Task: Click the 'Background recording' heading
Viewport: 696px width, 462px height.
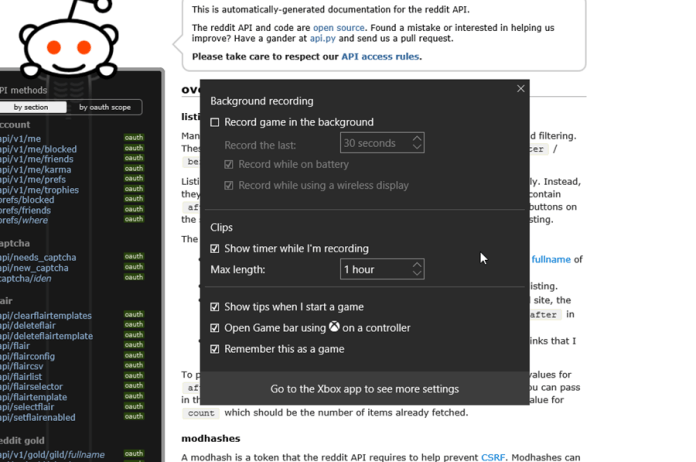Action: [262, 101]
